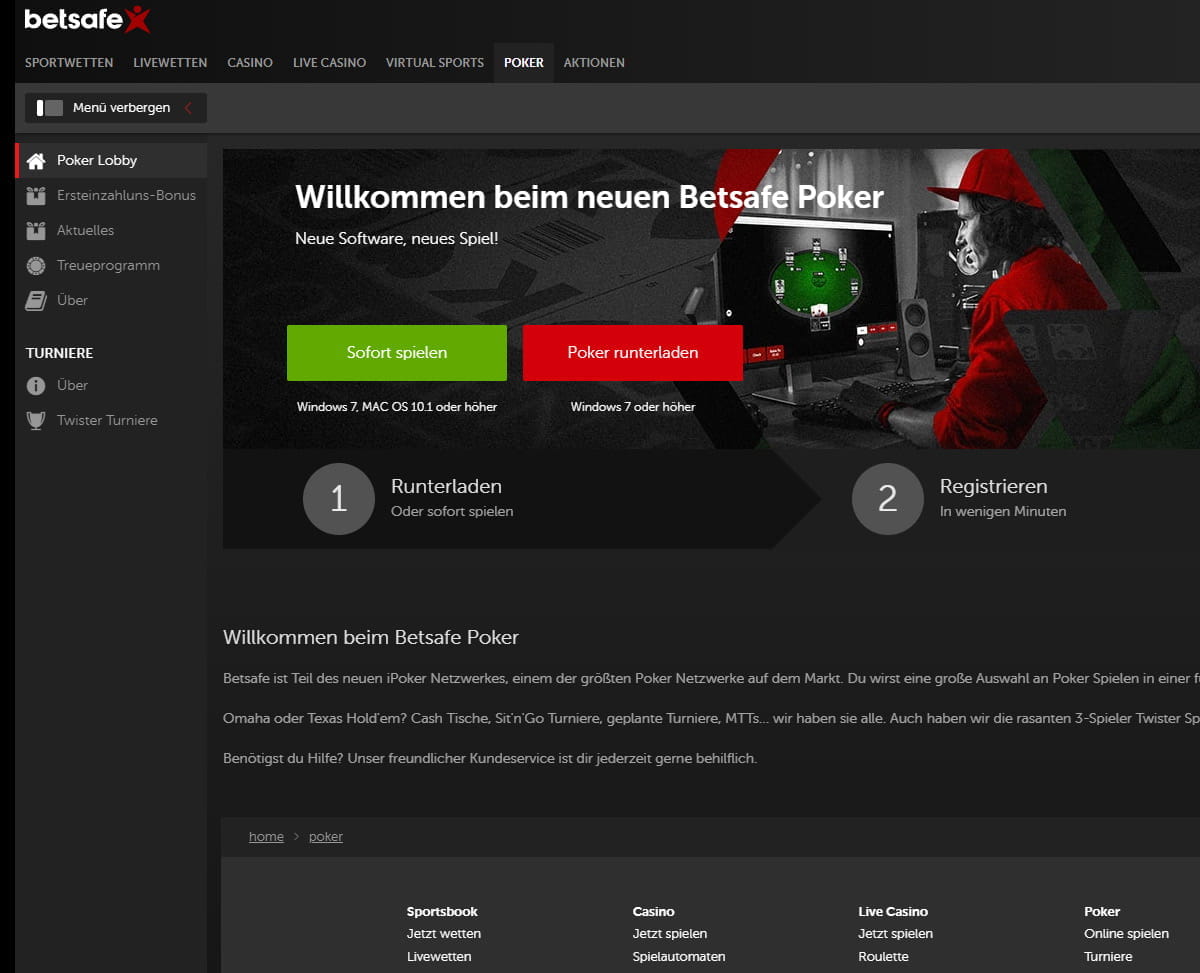Open Twister Turniere in the sidebar
The image size is (1200, 973).
[107, 420]
